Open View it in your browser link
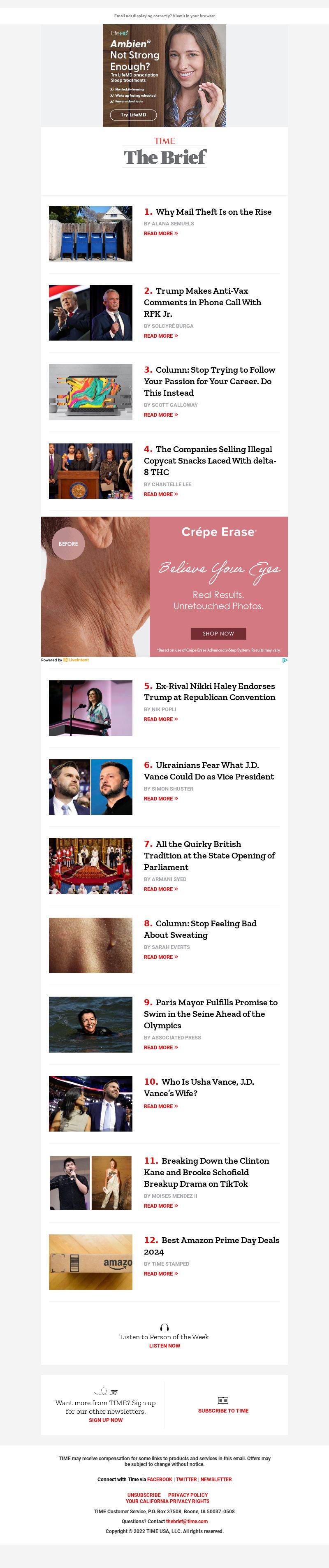 click(x=193, y=16)
